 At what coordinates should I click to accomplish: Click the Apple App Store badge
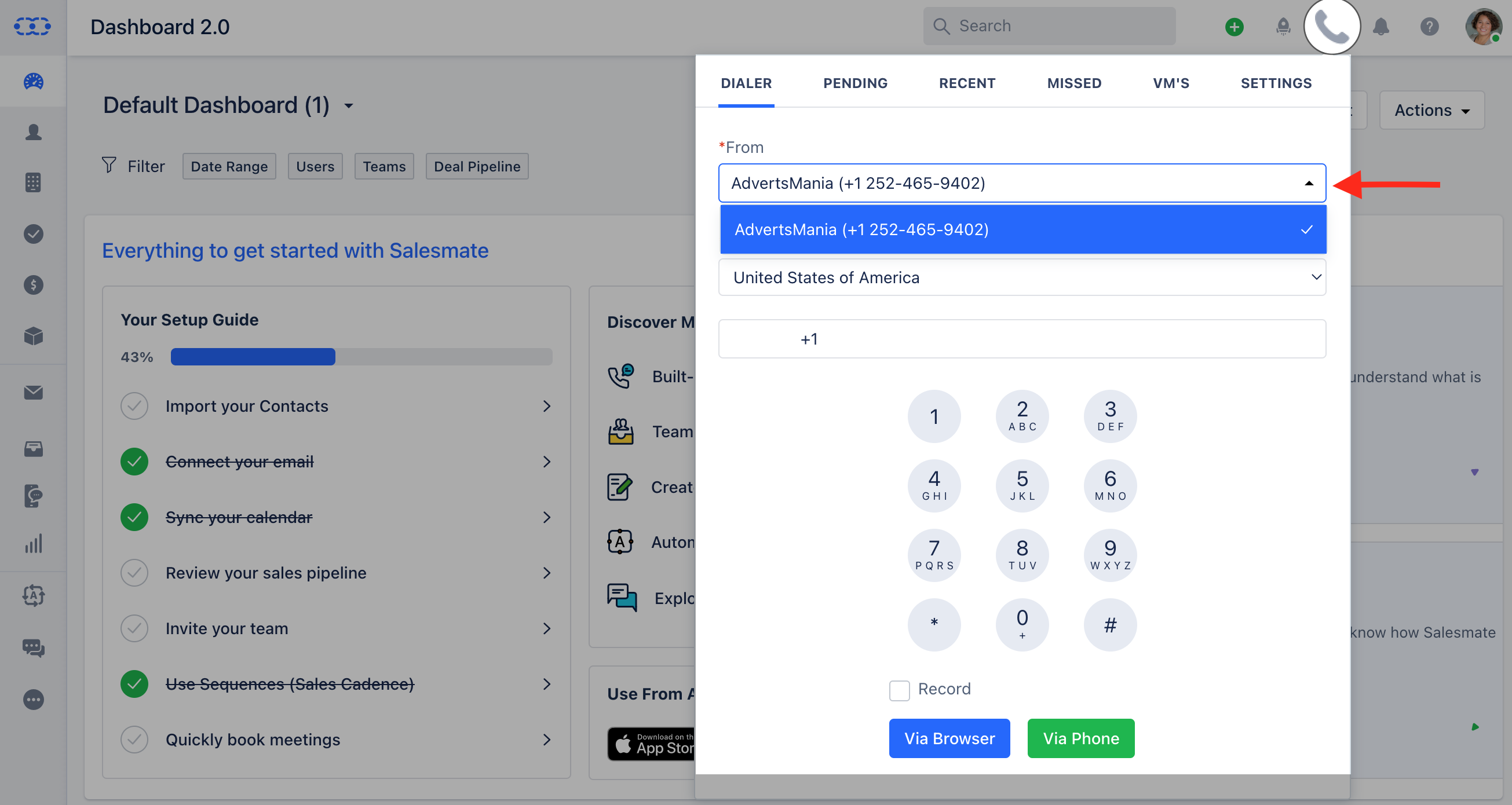[x=652, y=744]
